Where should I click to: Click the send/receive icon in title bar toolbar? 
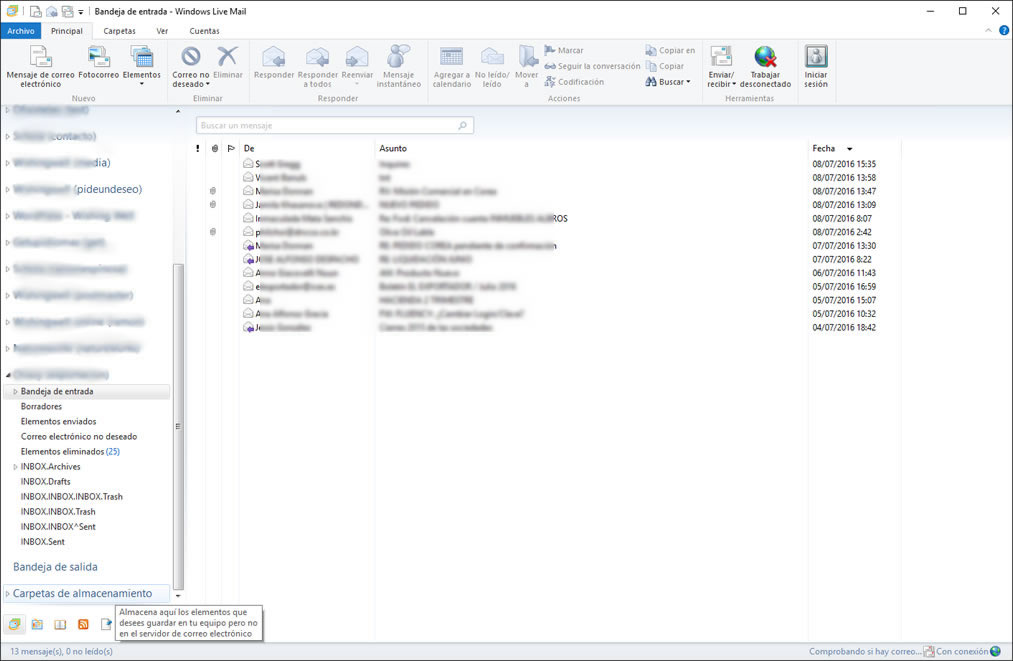pyautogui.click(x=67, y=12)
